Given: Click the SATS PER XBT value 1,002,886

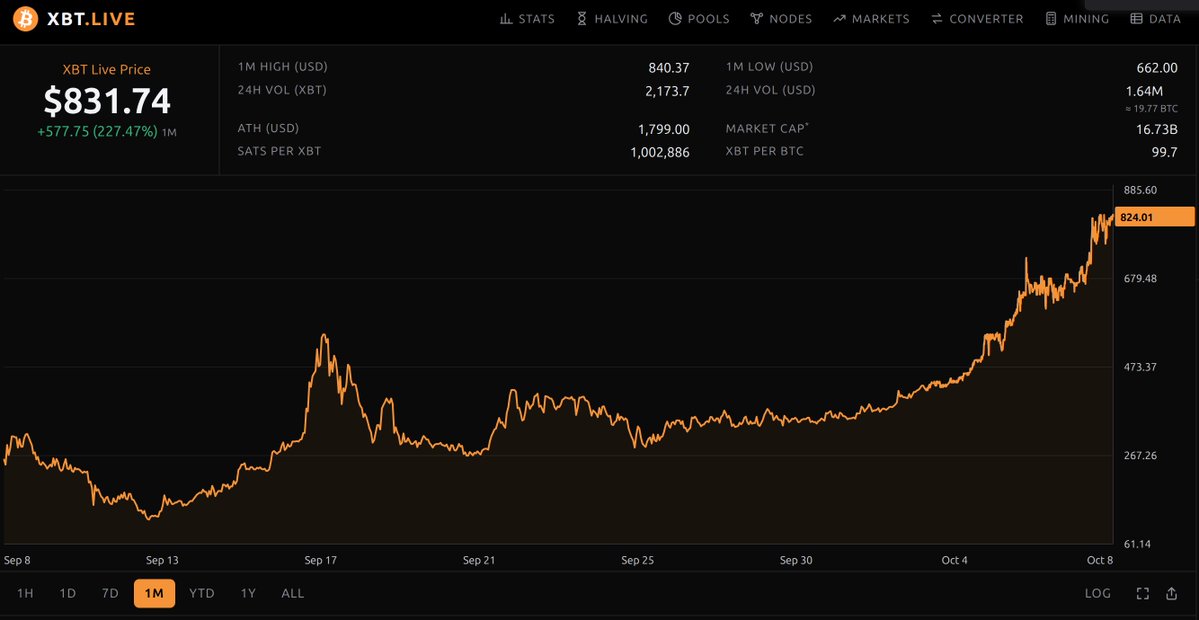Looking at the screenshot, I should click(x=660, y=152).
